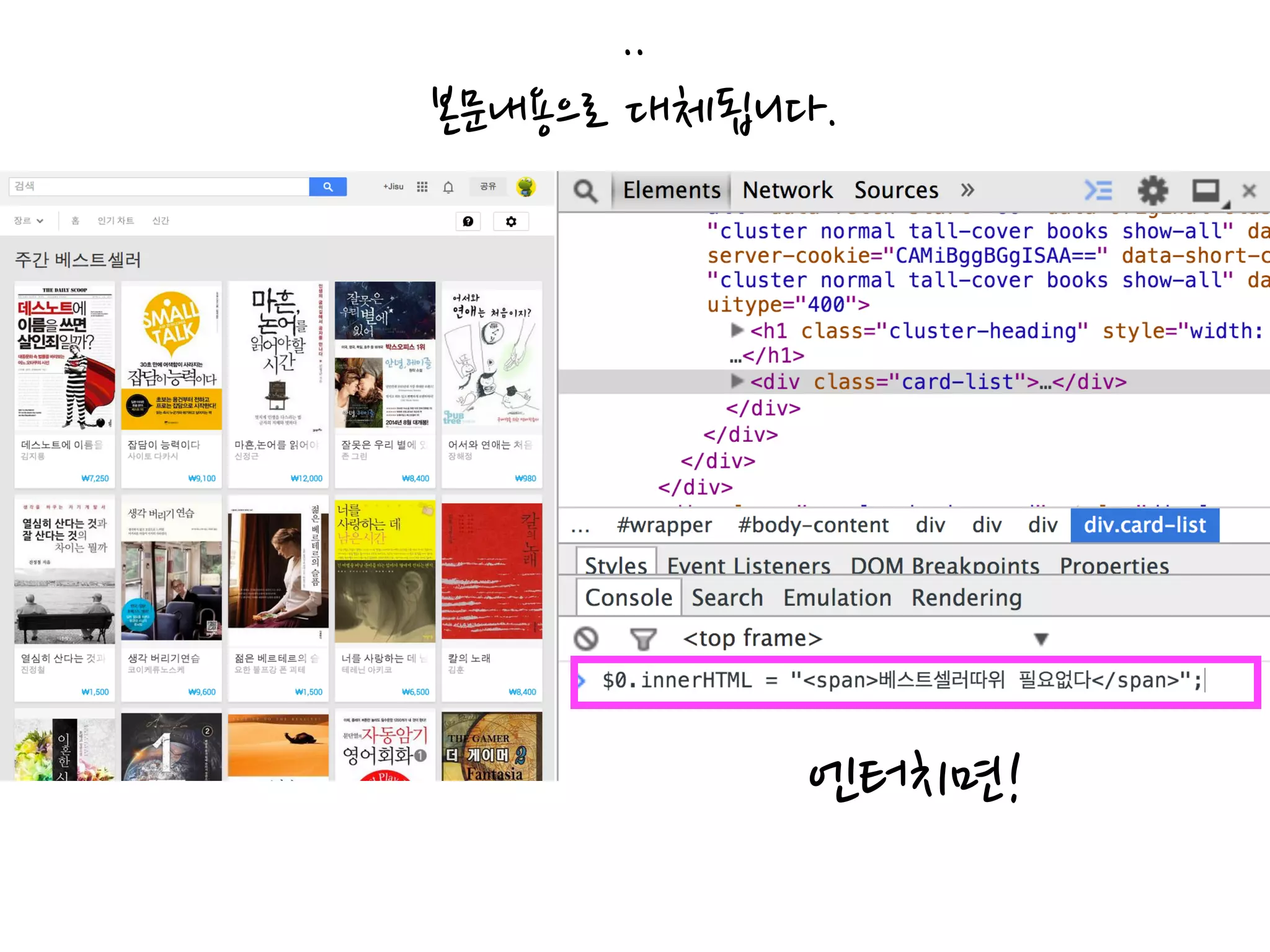
Task: Click the Small Talk book cover
Action: tap(172, 356)
